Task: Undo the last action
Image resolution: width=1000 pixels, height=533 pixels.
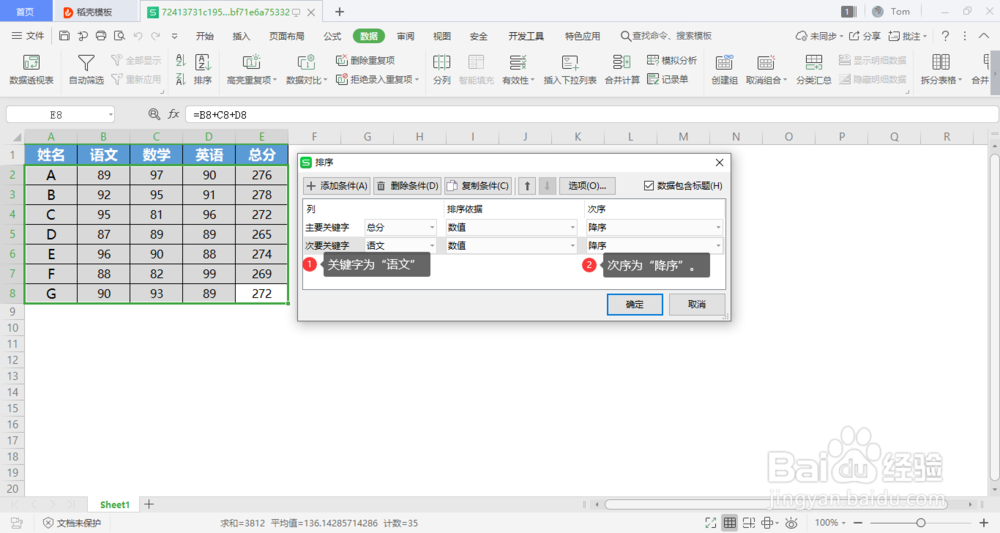Action: point(138,36)
